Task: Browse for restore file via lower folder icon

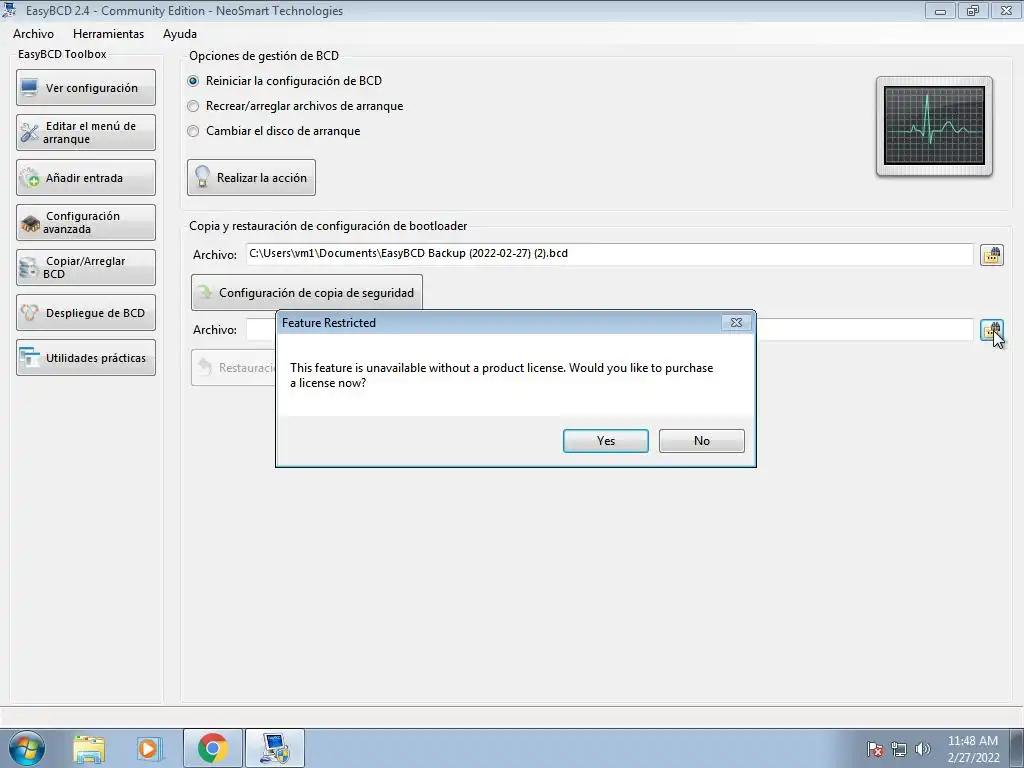Action: 992,330
